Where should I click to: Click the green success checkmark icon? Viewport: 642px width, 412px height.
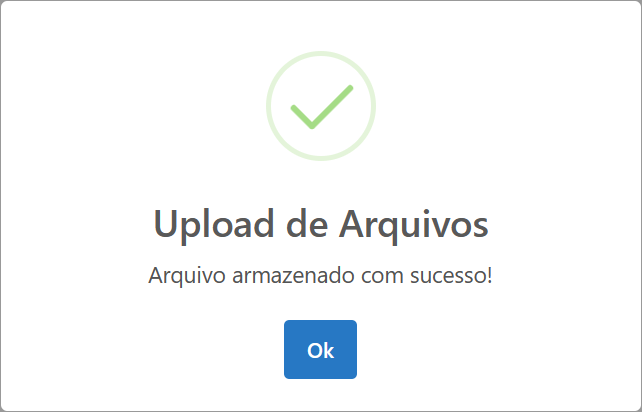pos(322,107)
